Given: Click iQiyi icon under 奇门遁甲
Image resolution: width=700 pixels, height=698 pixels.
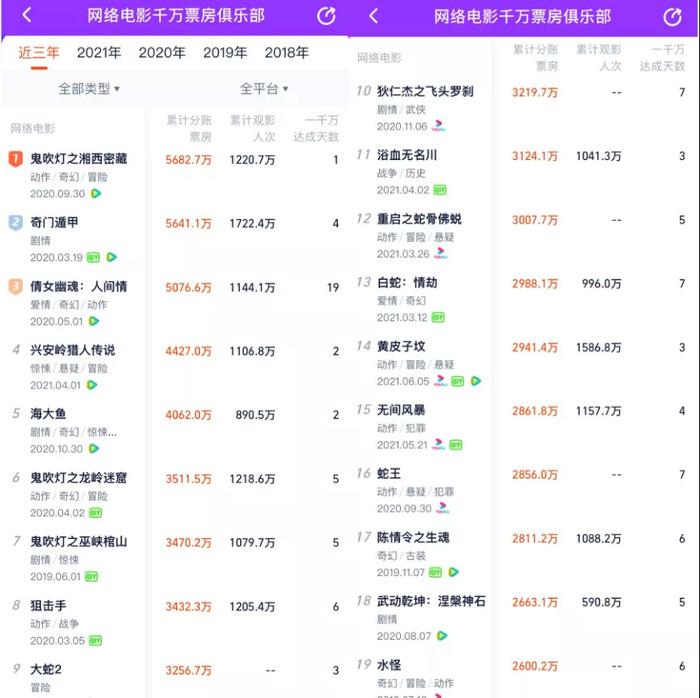Looking at the screenshot, I should 93,258.
